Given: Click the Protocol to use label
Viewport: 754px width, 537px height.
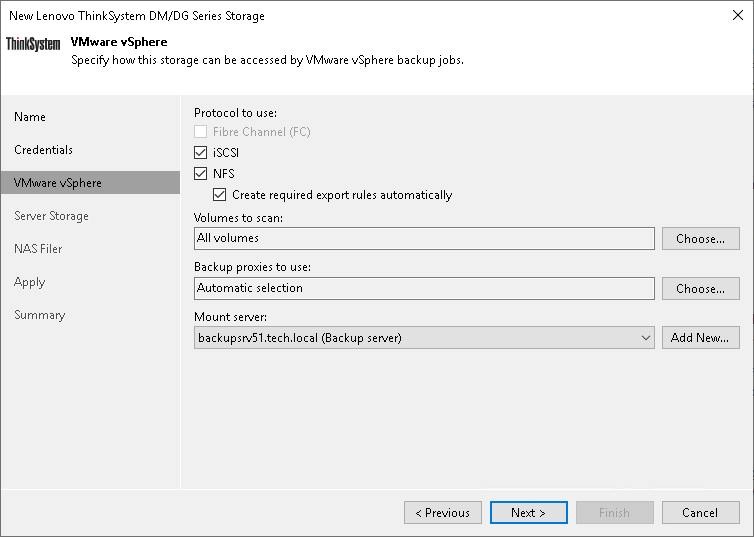Looking at the screenshot, I should [236, 113].
